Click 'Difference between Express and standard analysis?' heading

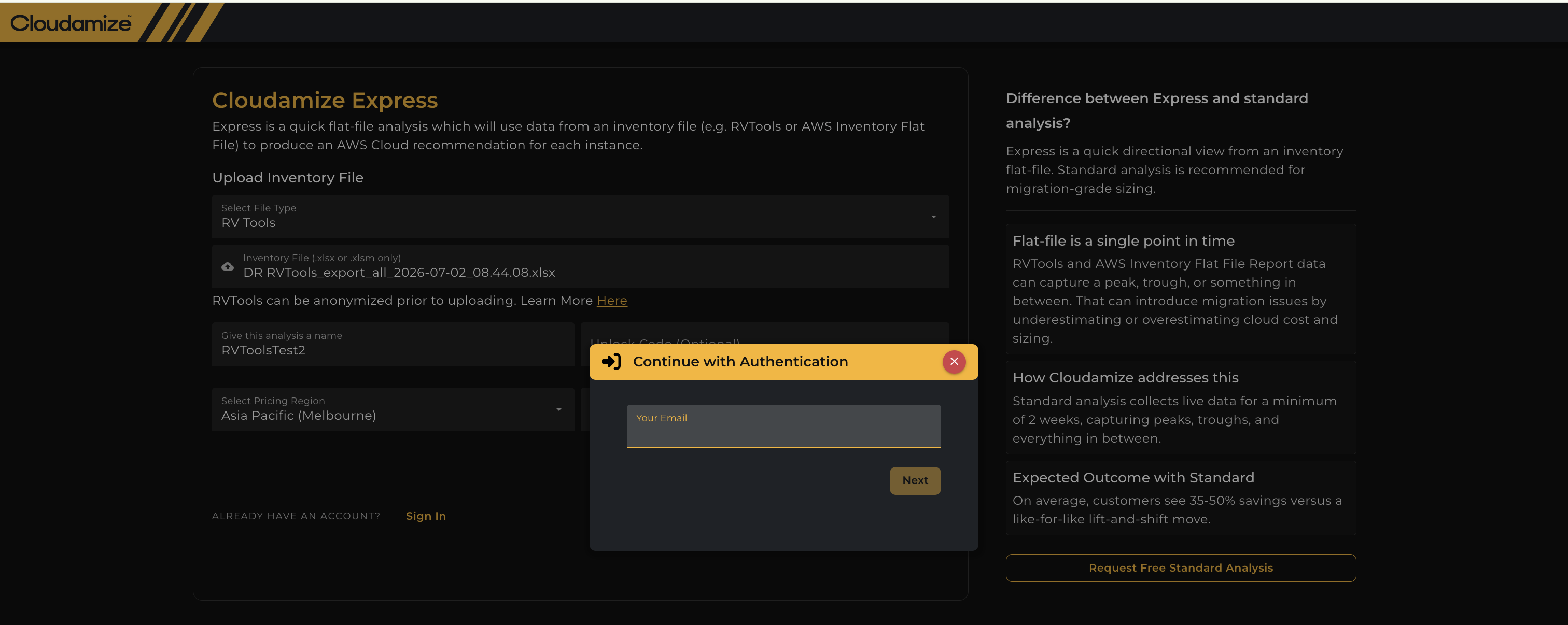tap(1156, 111)
